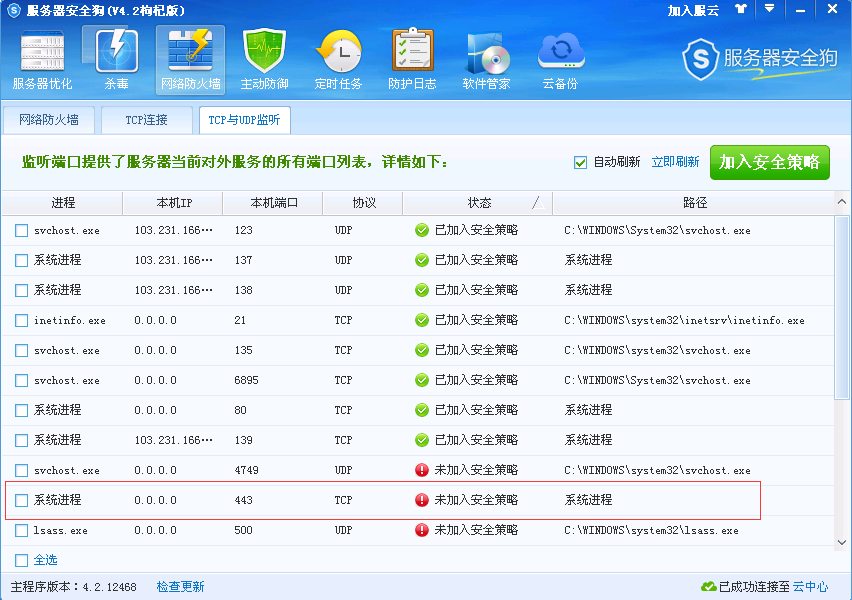
Task: Open the title bar main menu dropdown arrow
Action: 769,8
